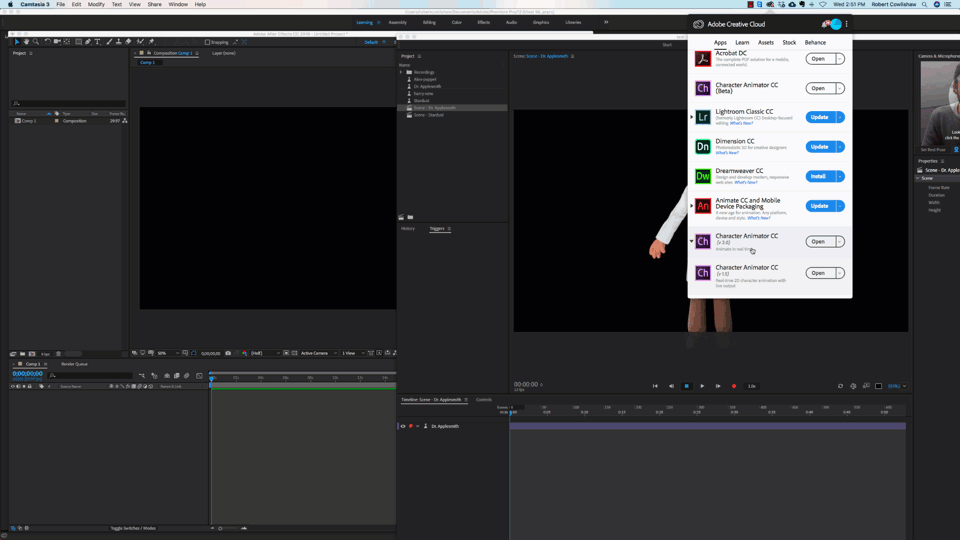Image resolution: width=960 pixels, height=540 pixels.
Task: Toggle the Snapping checkbox in After Effects
Action: (x=208, y=42)
